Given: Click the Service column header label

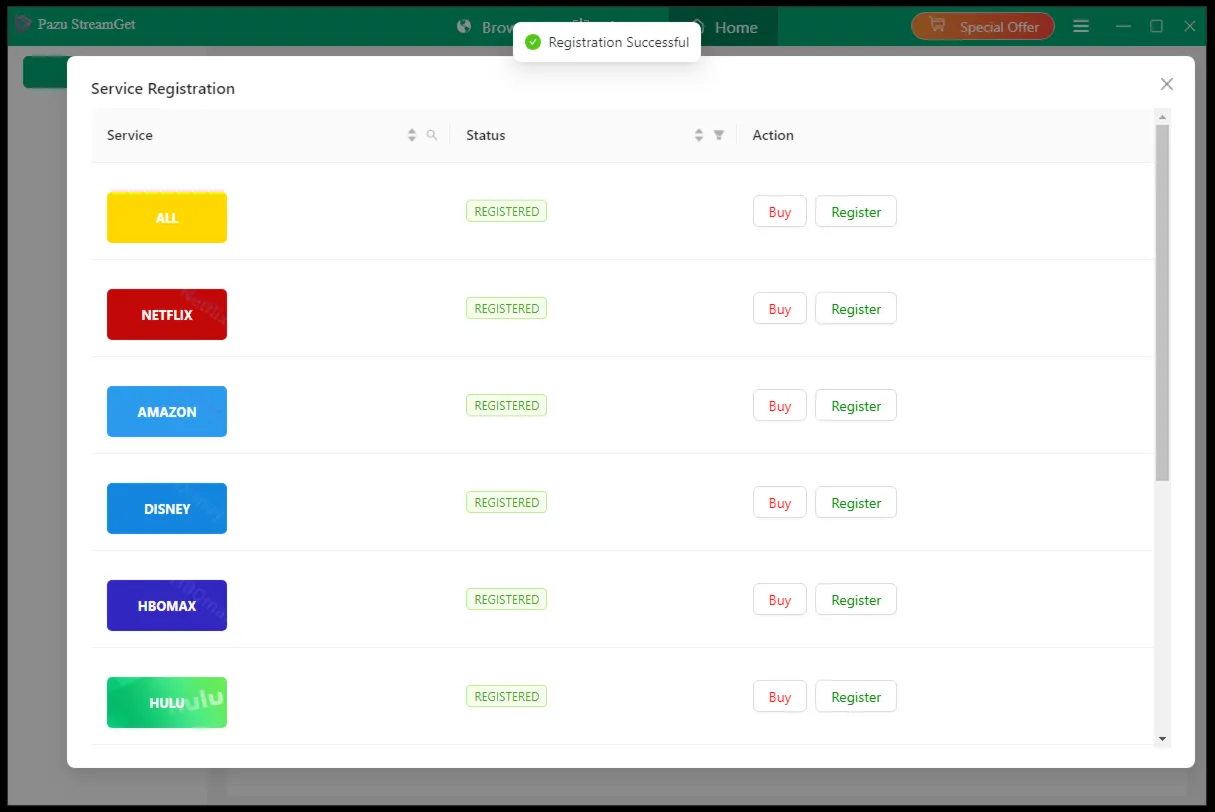Looking at the screenshot, I should tap(130, 135).
